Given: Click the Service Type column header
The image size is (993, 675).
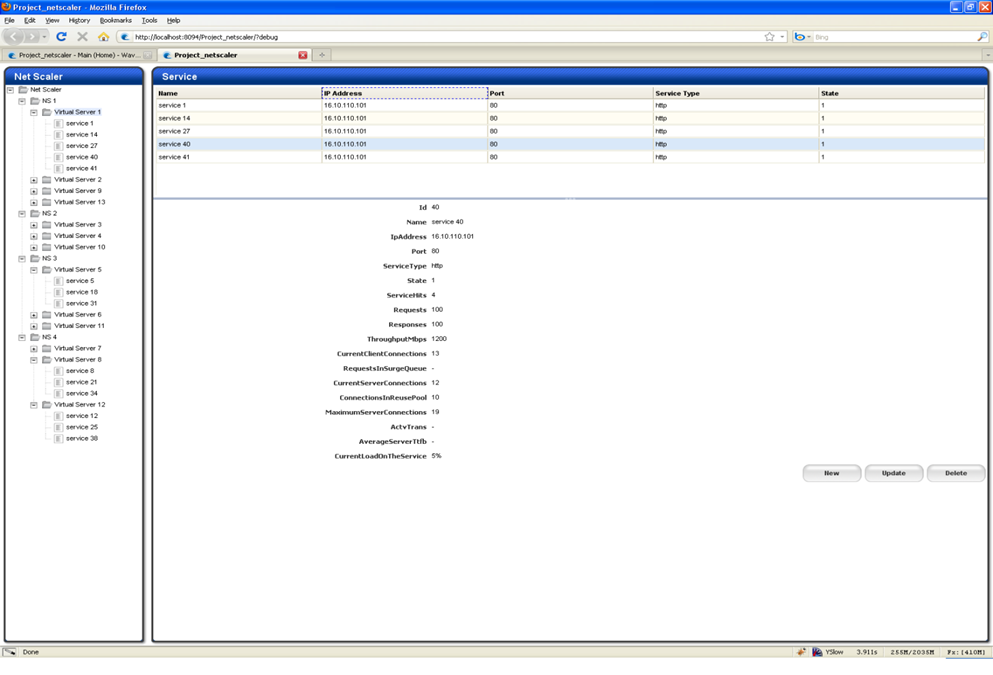Looking at the screenshot, I should coord(677,93).
